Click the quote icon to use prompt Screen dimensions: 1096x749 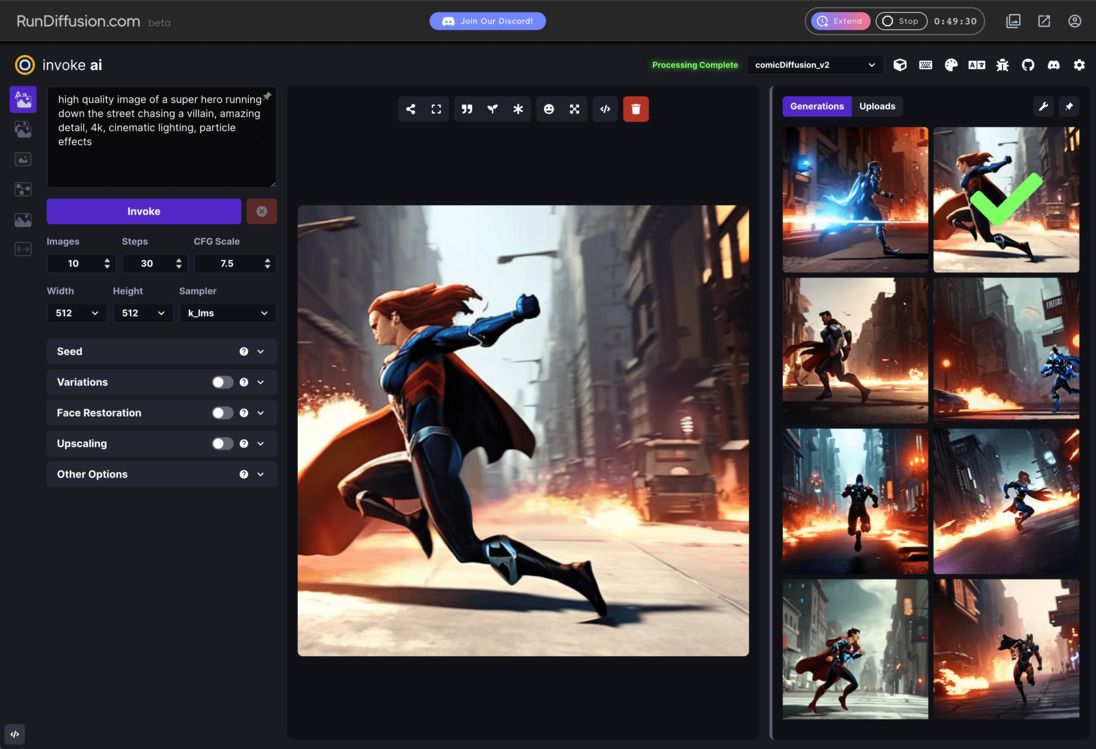coord(466,109)
